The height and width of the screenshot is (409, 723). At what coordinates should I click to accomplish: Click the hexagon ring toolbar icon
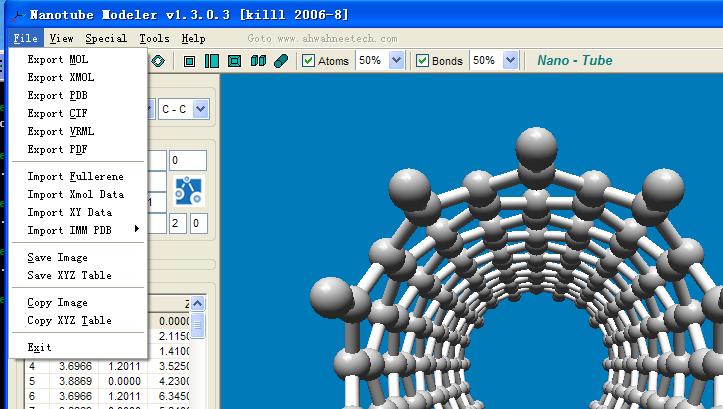click(158, 61)
